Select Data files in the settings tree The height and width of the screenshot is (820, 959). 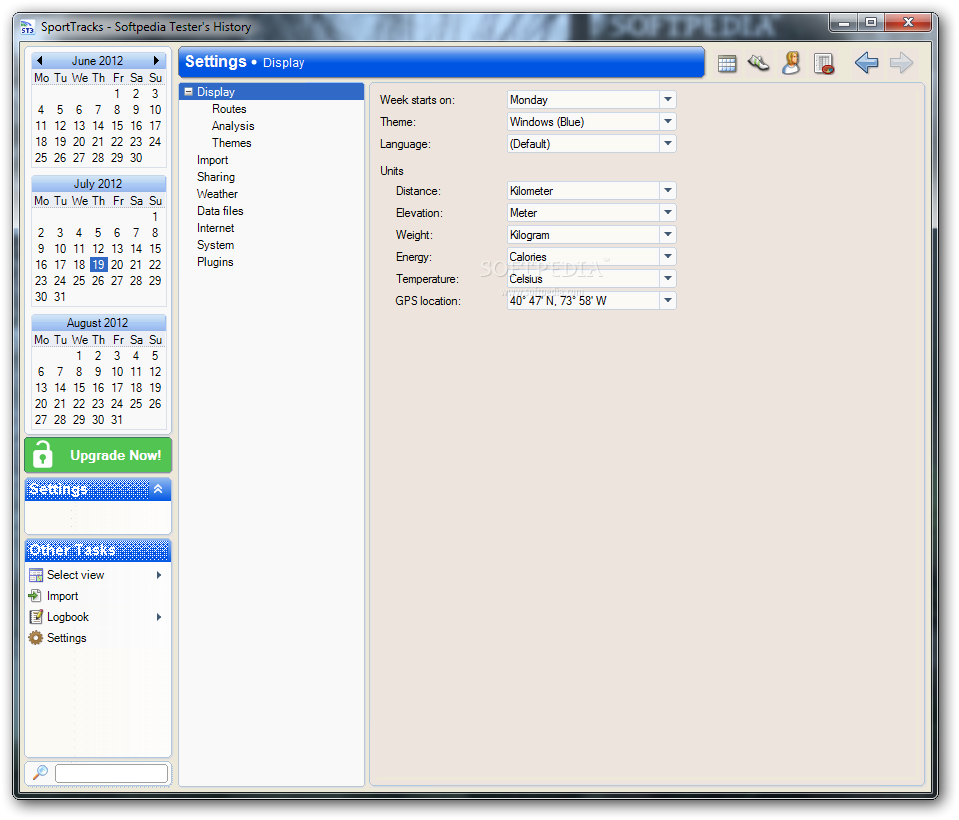click(x=220, y=211)
